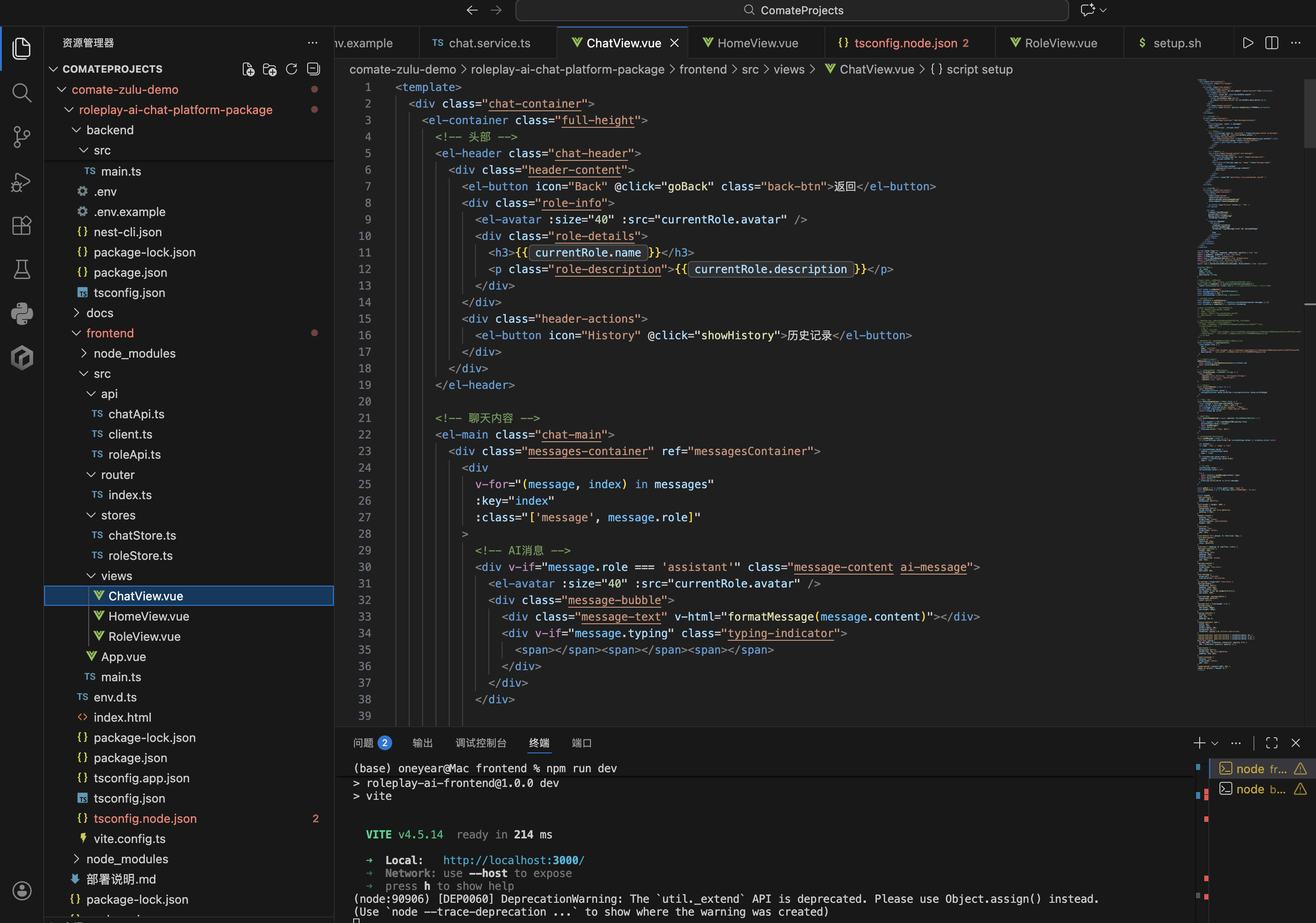Collapse all folders in explorer
The width and height of the screenshot is (1316, 923).
[313, 69]
